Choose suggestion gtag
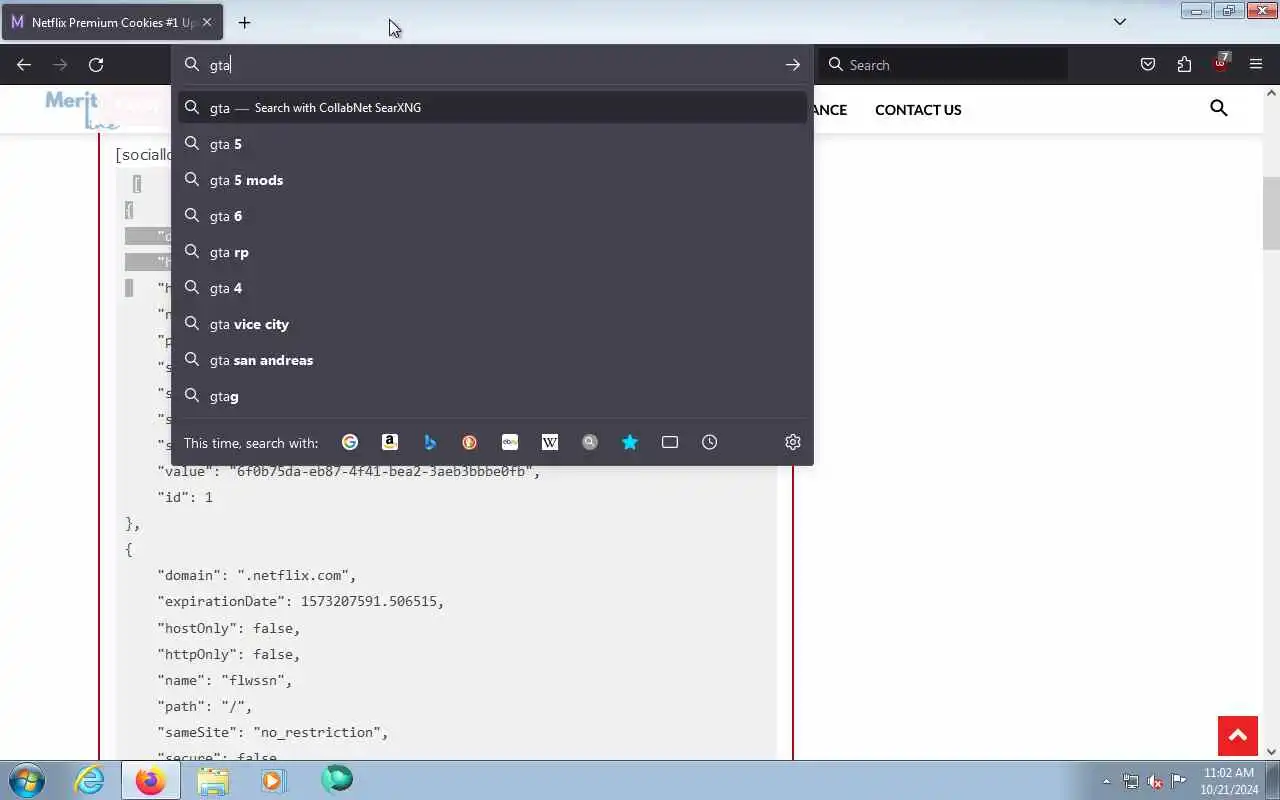 coord(493,396)
